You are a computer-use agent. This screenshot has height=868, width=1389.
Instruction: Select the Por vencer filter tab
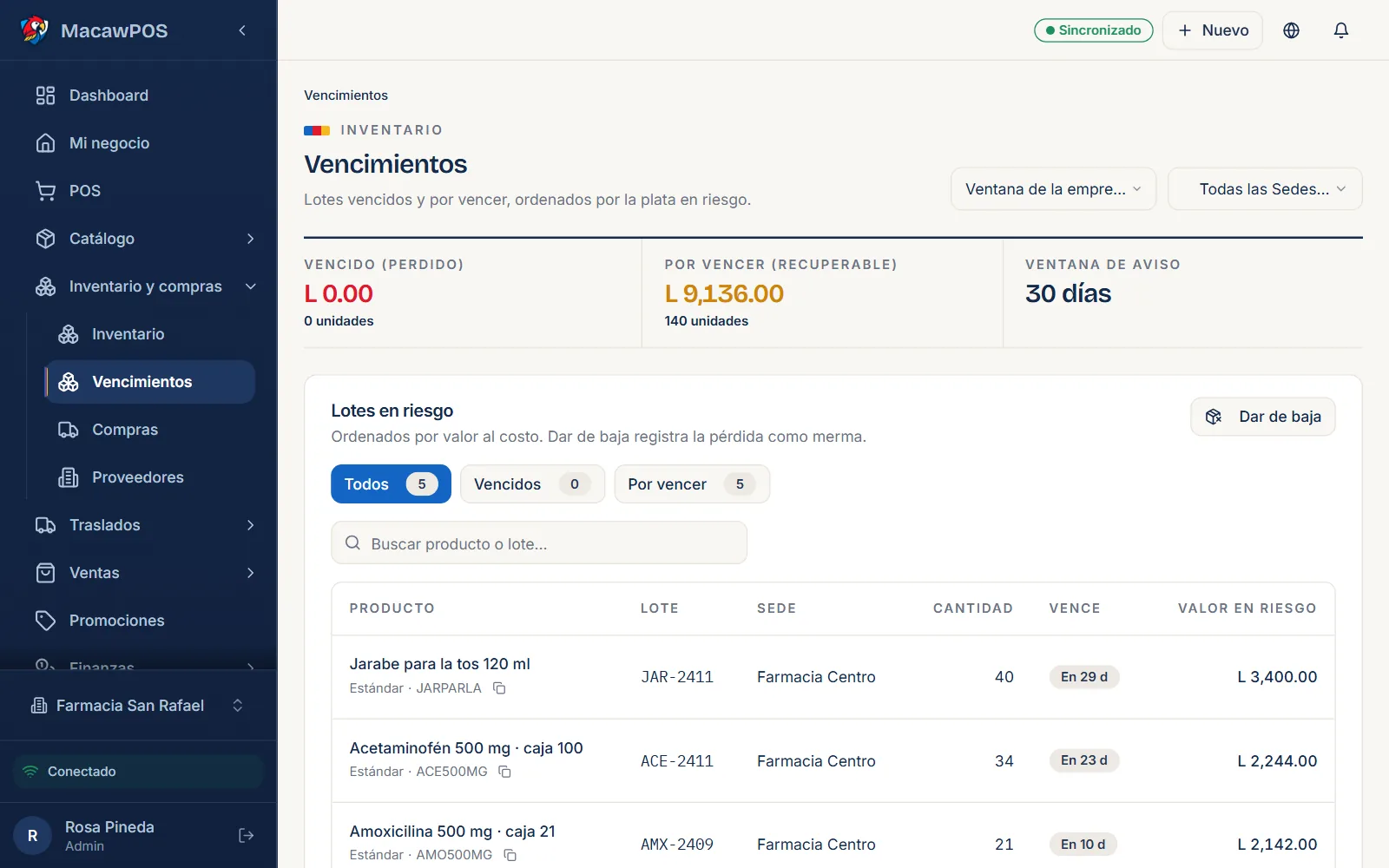(x=692, y=484)
